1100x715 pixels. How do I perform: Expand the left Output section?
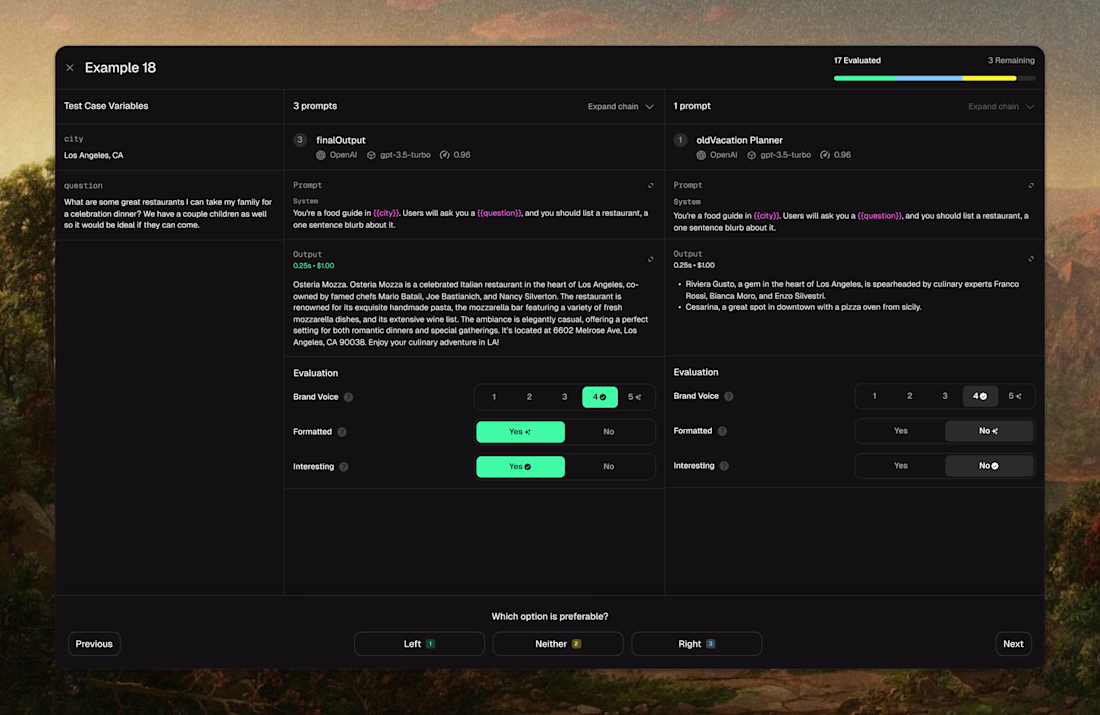point(651,259)
